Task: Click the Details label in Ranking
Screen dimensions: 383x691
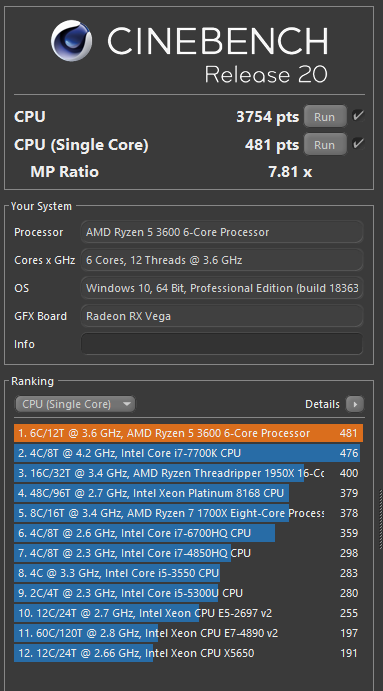Action: 322,404
